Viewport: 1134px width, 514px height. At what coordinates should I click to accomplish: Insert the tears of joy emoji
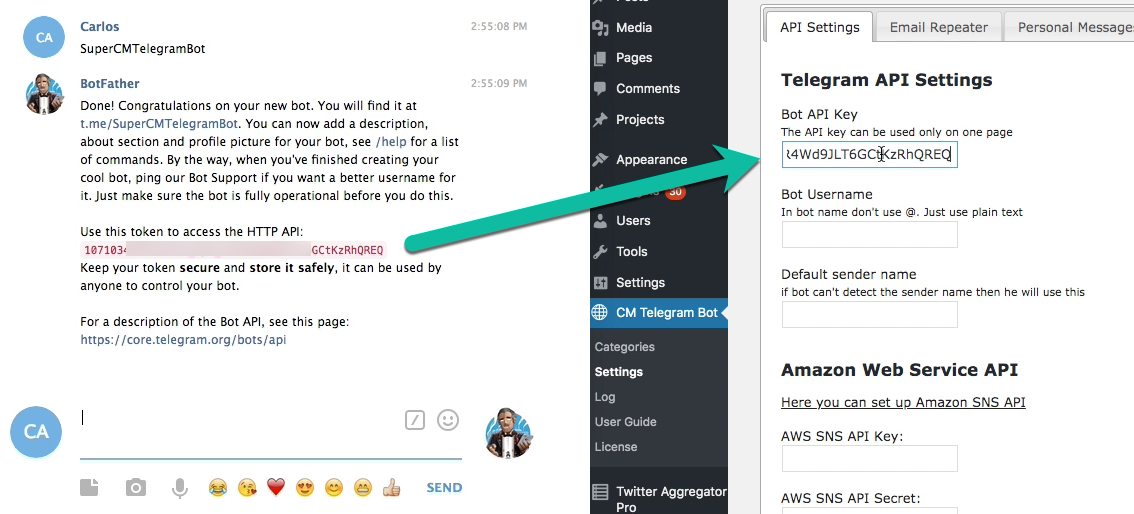(217, 488)
